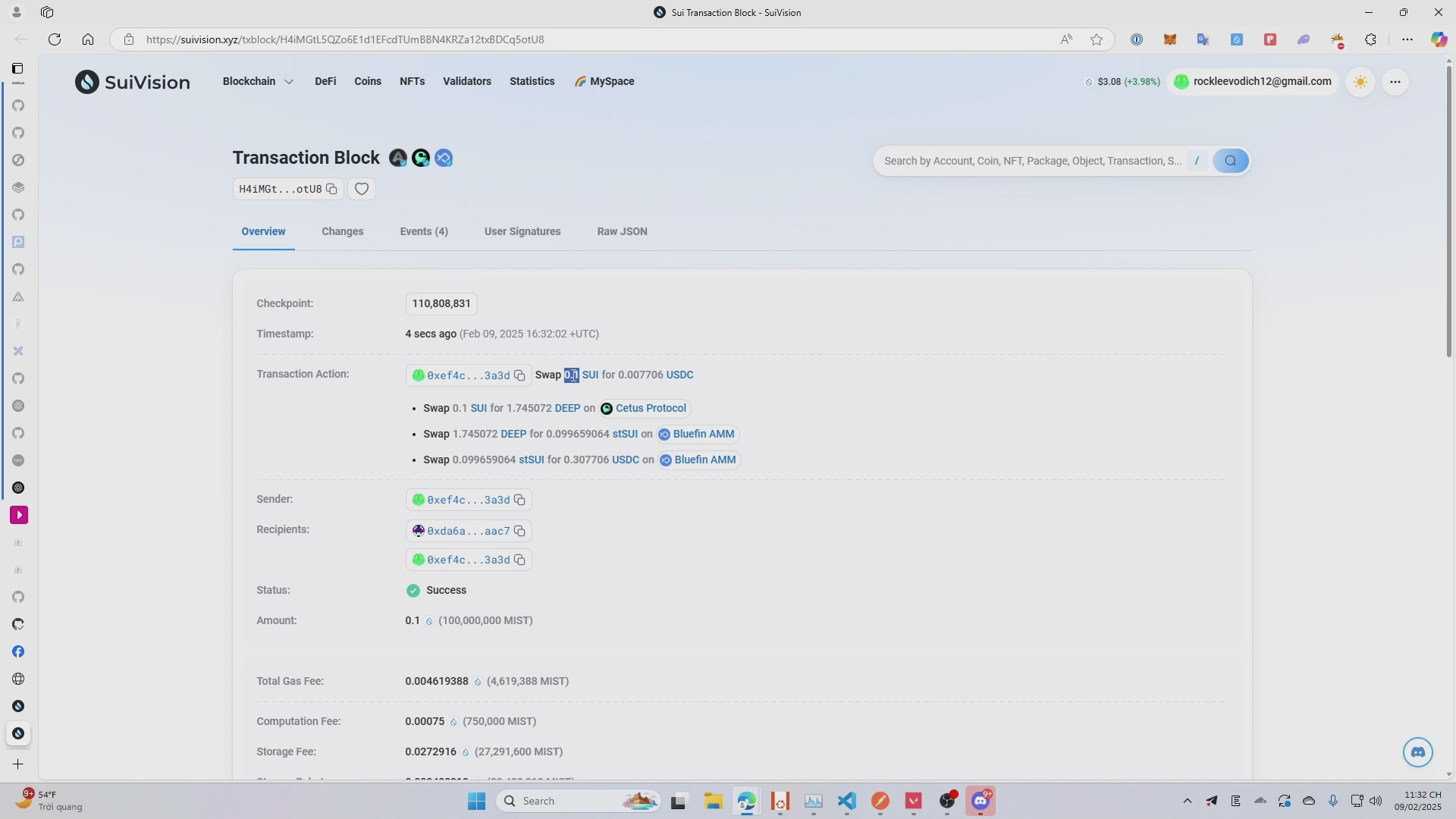Screen dimensions: 1456x819
Task: Click the checkpoint number 110,808,831
Action: click(x=441, y=303)
